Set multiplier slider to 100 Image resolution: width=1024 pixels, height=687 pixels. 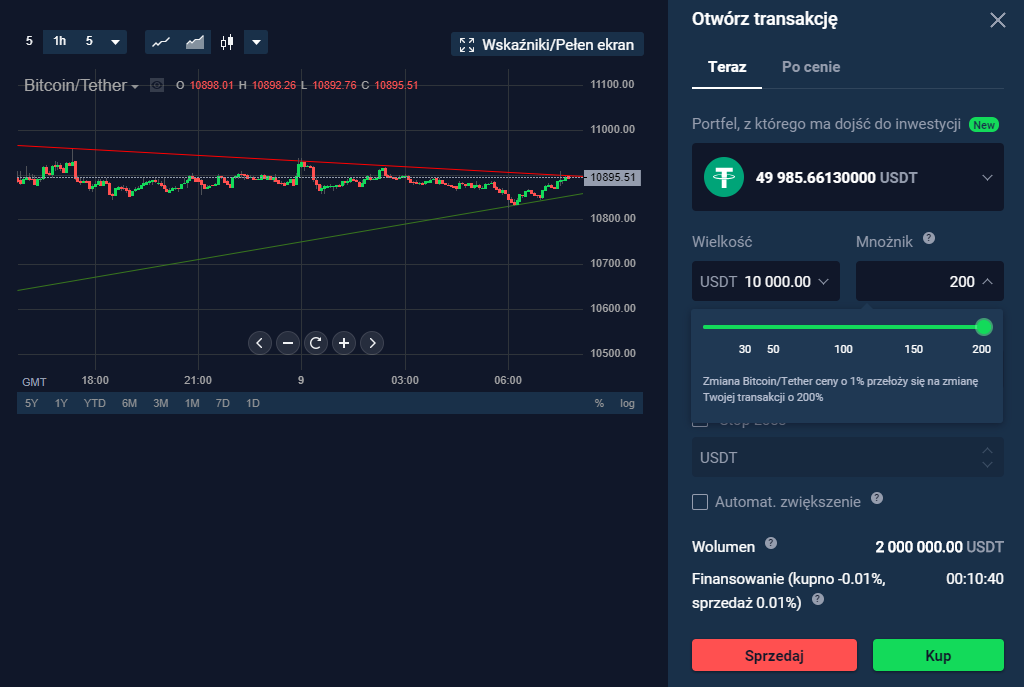tap(843, 327)
